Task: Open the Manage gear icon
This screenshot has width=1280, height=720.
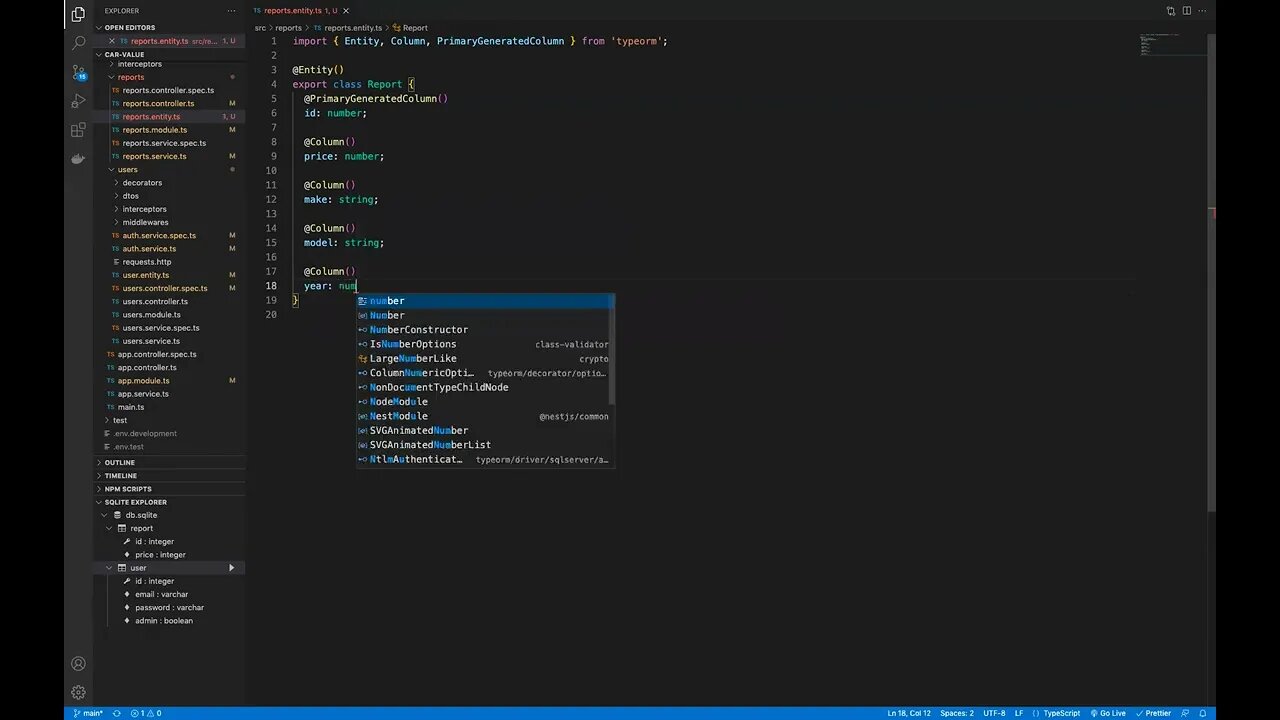Action: click(78, 692)
